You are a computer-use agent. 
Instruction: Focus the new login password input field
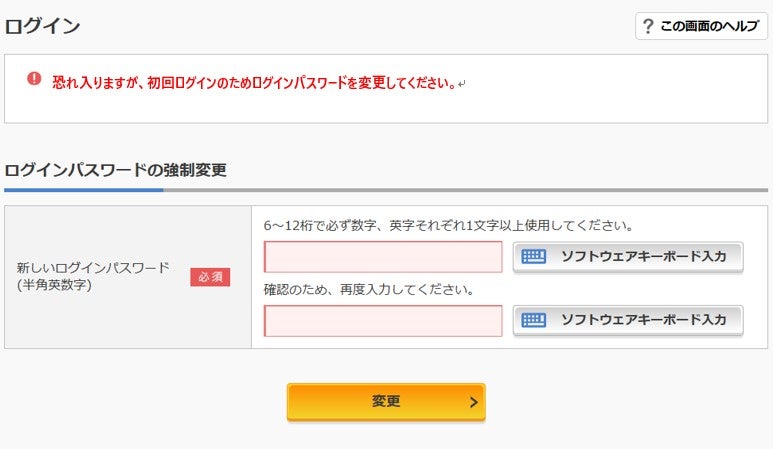pos(383,257)
